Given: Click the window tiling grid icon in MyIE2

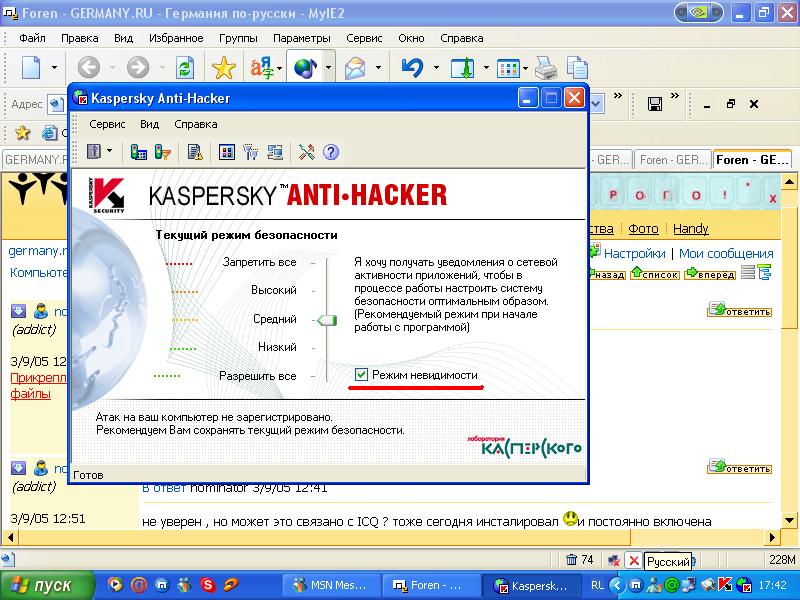Looking at the screenshot, I should pyautogui.click(x=508, y=67).
